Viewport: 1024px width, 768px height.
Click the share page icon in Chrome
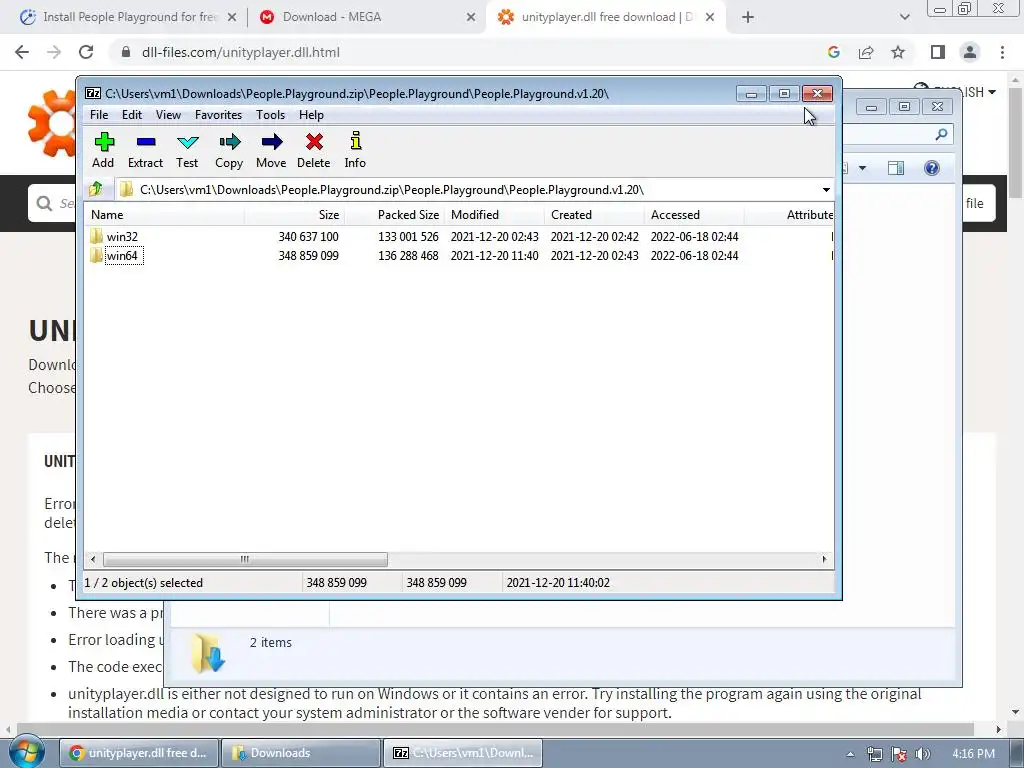click(x=866, y=52)
